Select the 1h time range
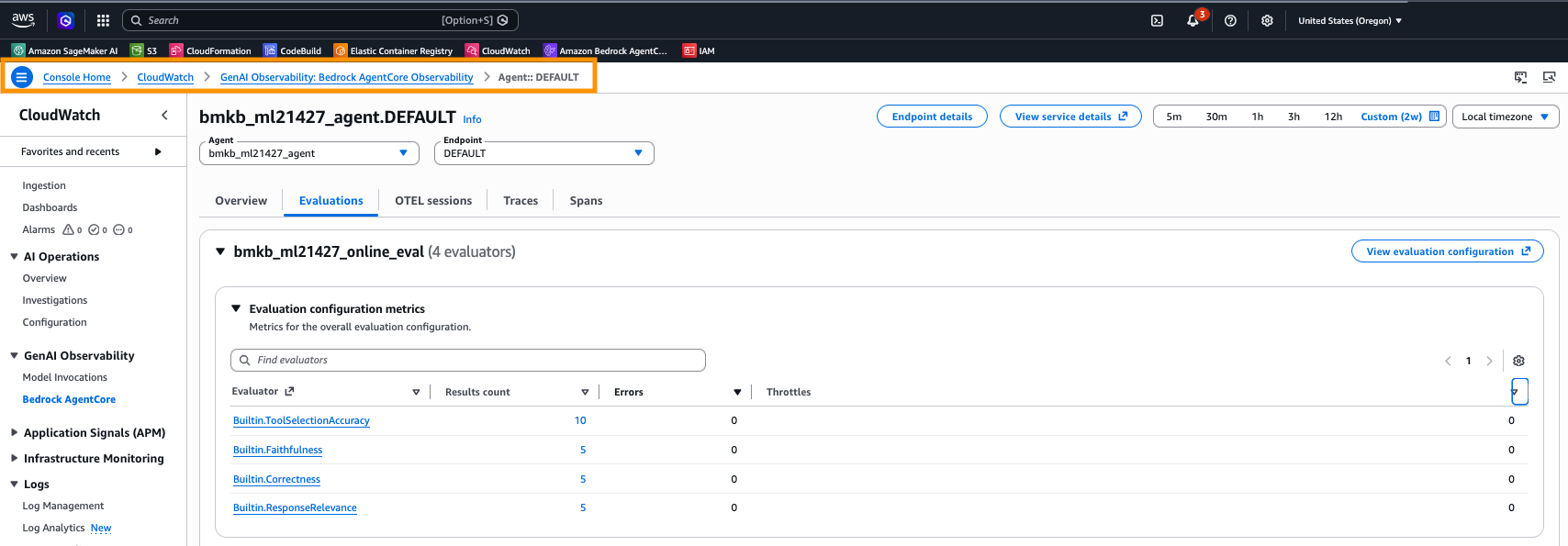The image size is (1568, 546). 1258,117
